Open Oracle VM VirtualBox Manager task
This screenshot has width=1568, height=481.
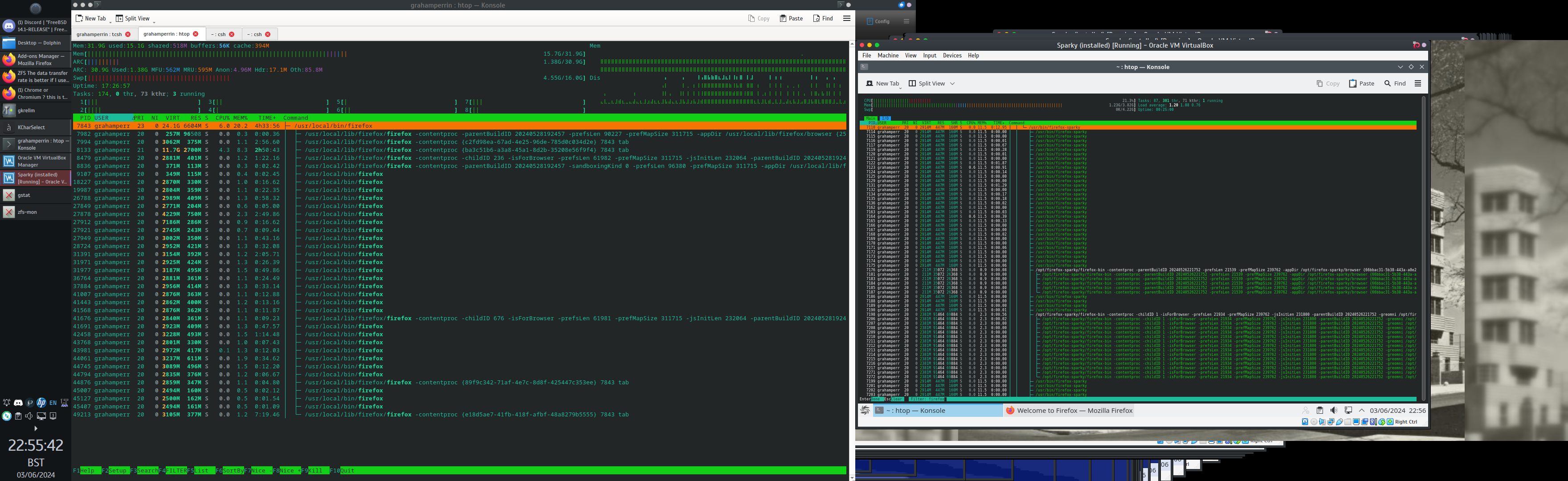[x=36, y=161]
